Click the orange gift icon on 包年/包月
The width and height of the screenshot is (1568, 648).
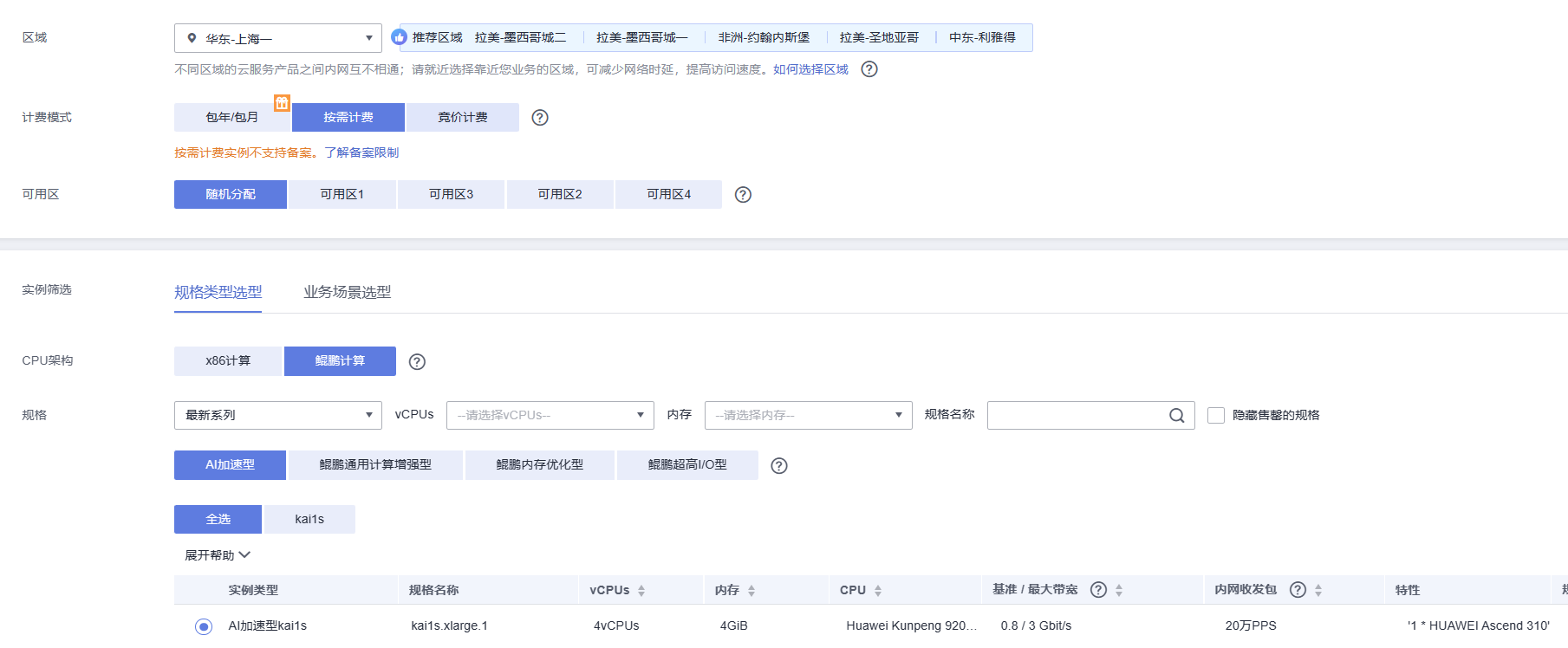(282, 103)
